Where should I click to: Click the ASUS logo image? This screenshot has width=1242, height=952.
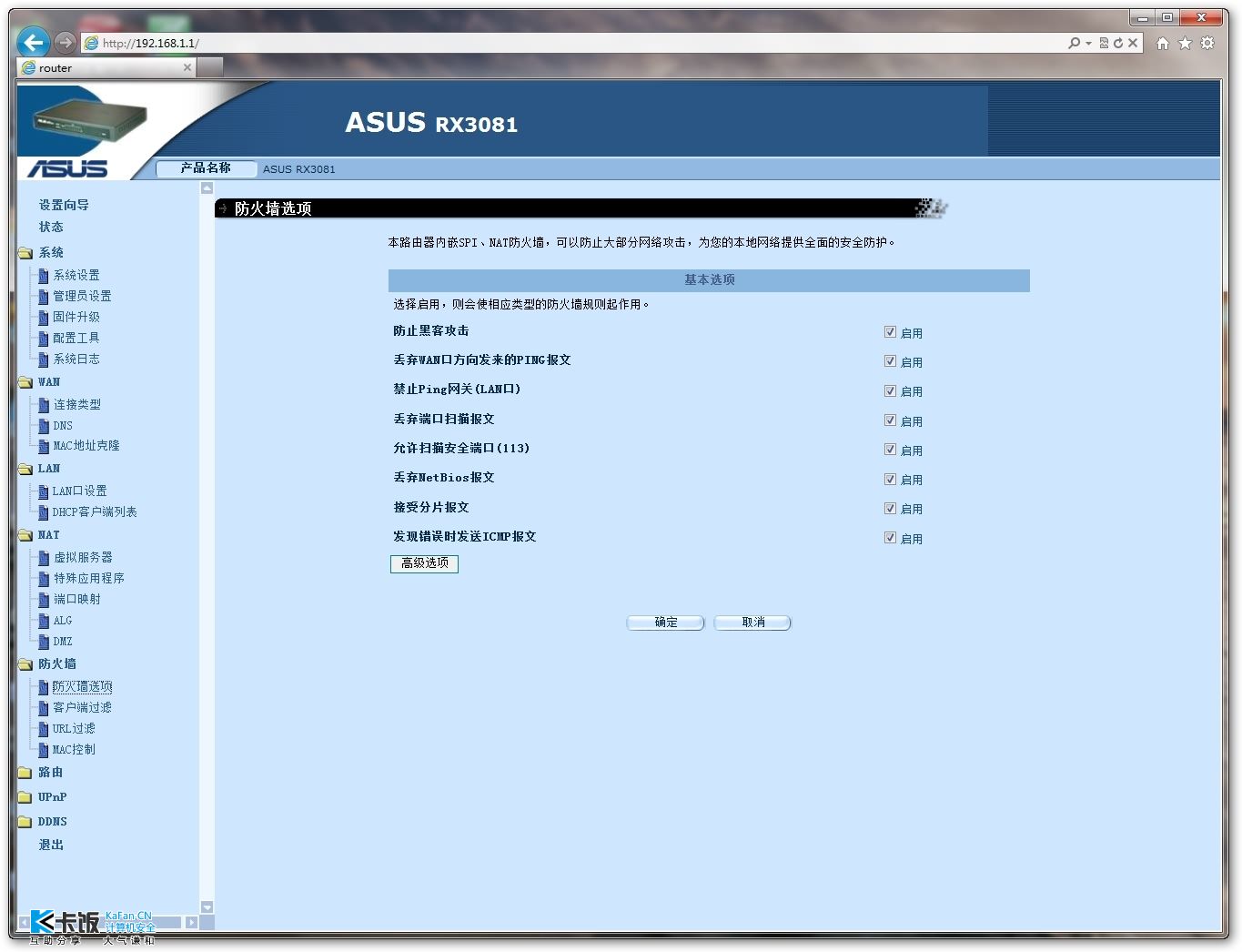click(67, 168)
